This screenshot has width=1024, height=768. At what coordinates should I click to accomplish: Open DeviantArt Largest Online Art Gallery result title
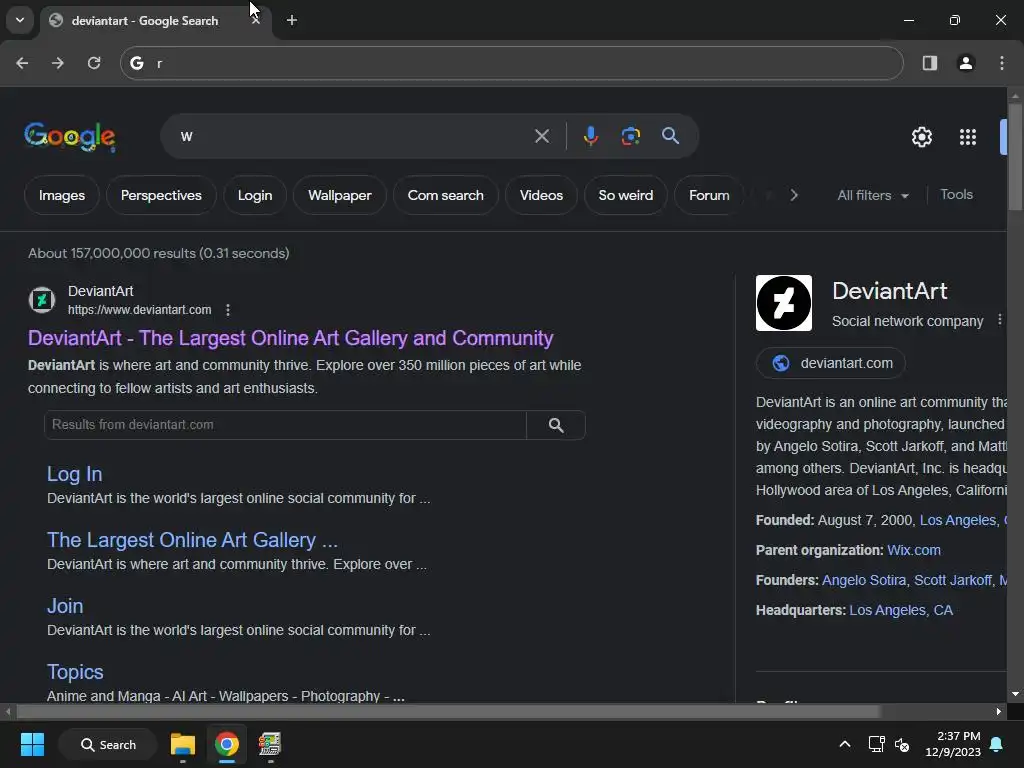291,338
